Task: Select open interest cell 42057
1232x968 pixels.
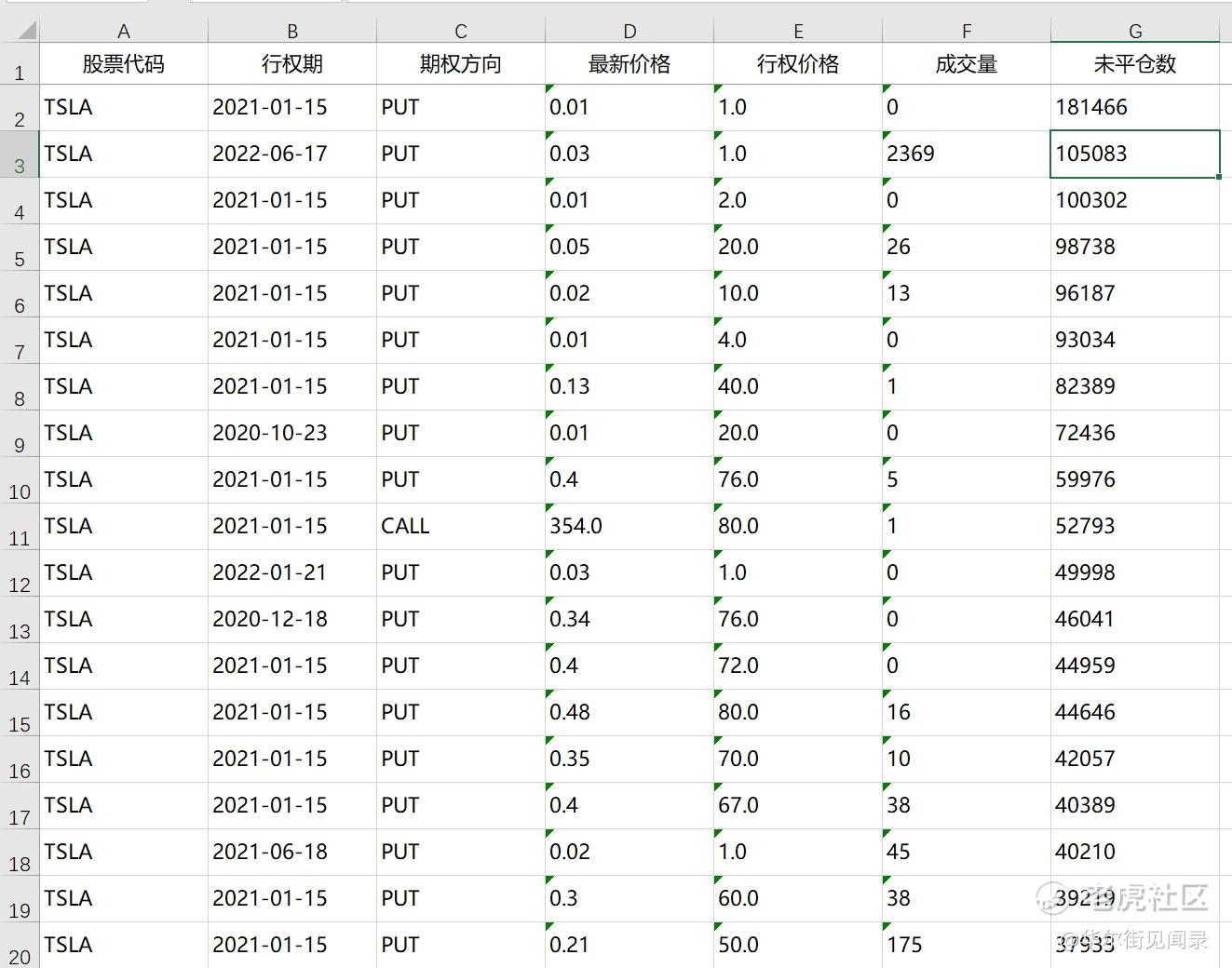Action: pos(1134,759)
